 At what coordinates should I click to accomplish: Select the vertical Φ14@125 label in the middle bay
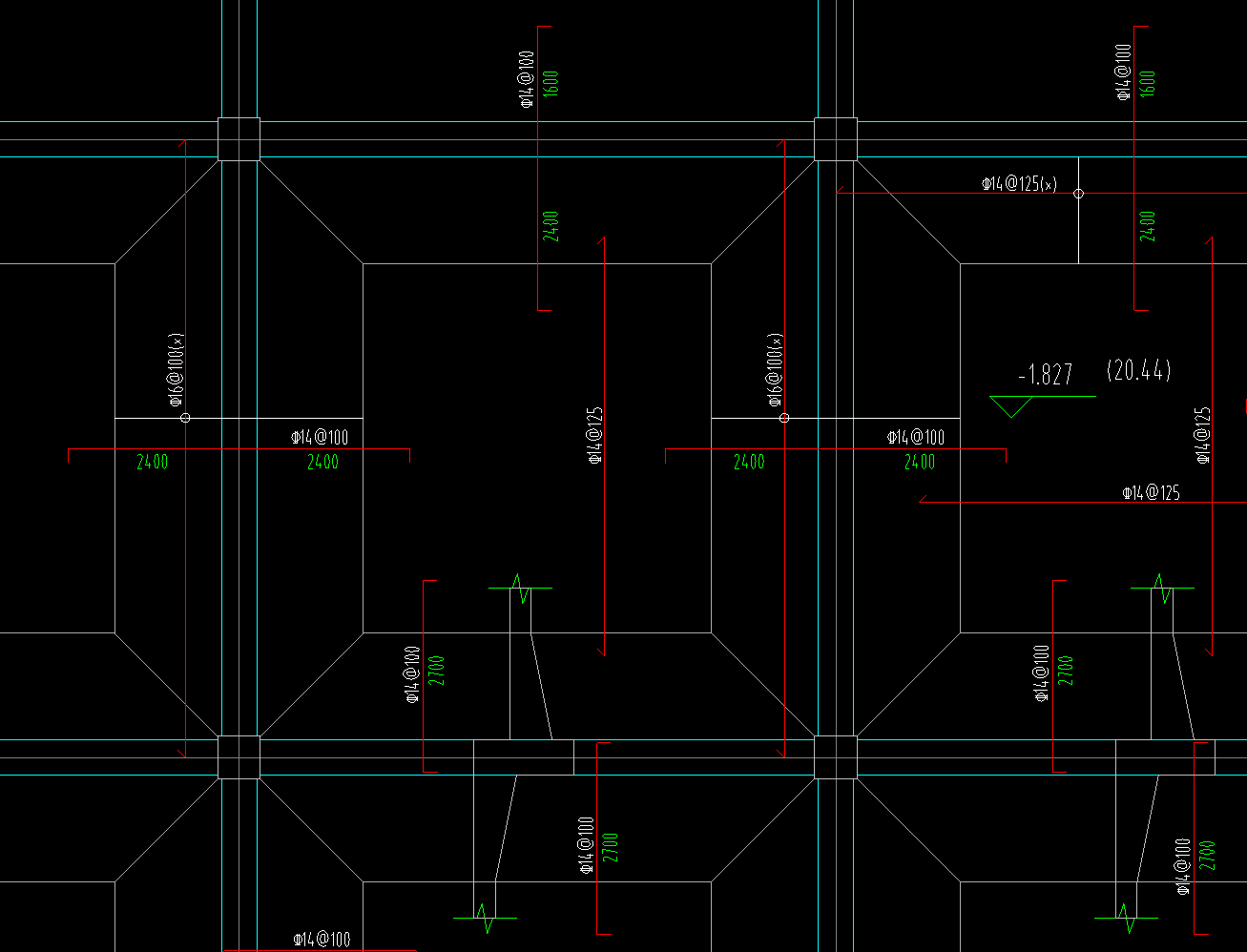click(x=595, y=435)
